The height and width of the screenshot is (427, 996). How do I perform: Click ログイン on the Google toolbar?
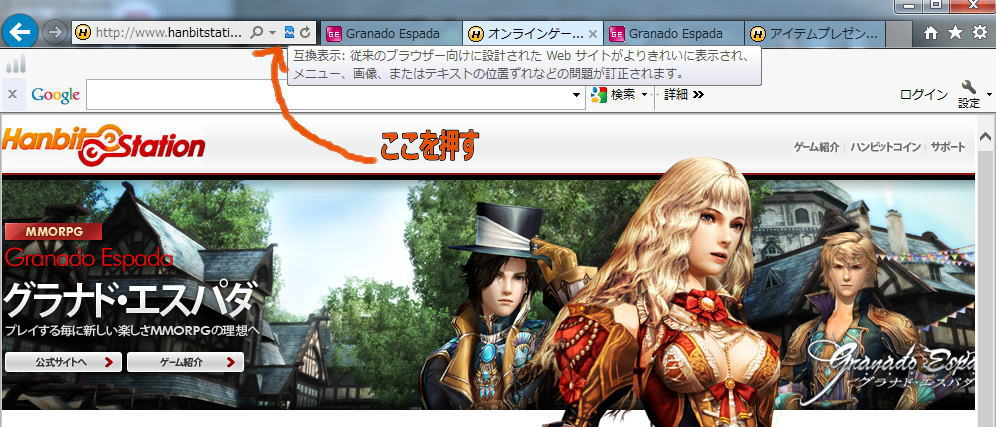(x=924, y=95)
